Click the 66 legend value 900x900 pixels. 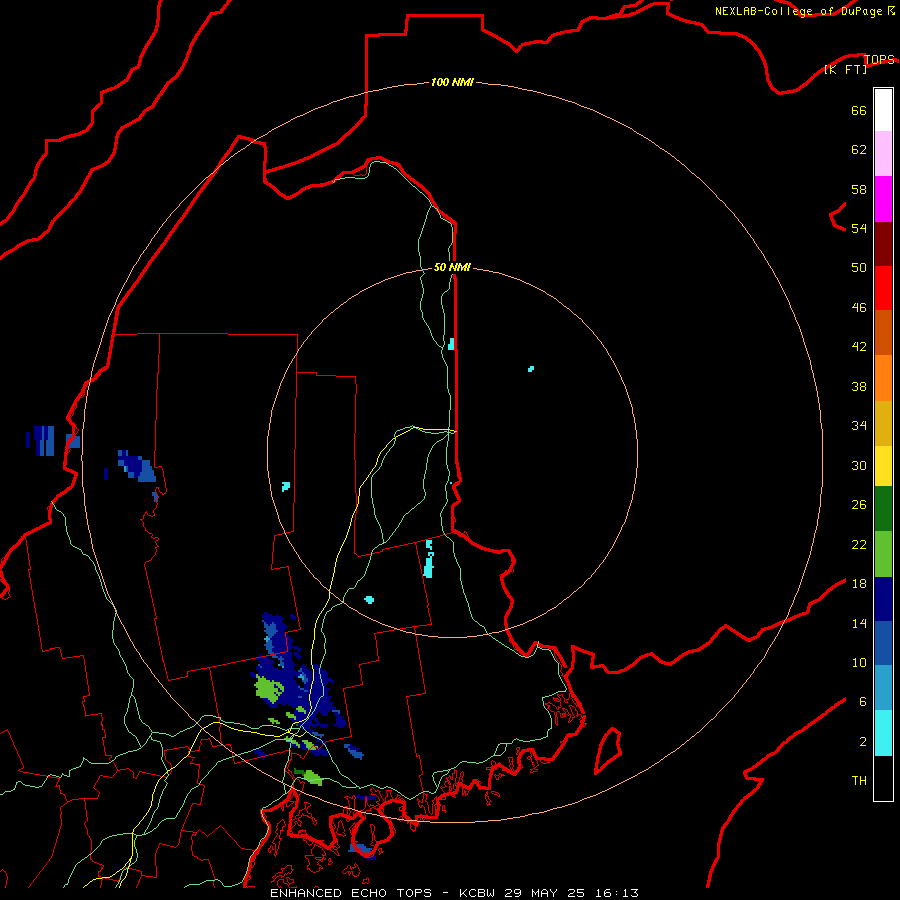click(859, 110)
